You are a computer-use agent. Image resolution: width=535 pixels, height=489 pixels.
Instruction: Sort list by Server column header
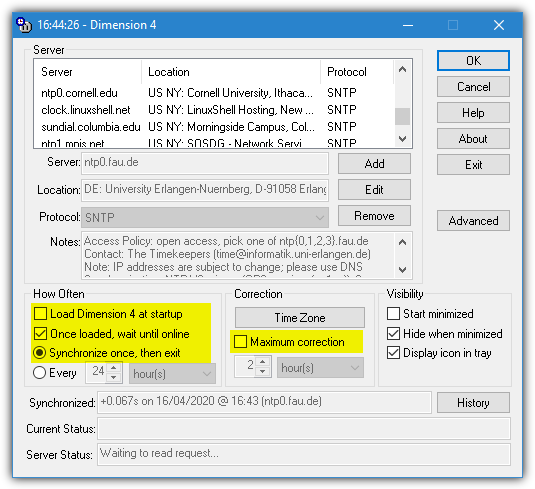pyautogui.click(x=88, y=72)
